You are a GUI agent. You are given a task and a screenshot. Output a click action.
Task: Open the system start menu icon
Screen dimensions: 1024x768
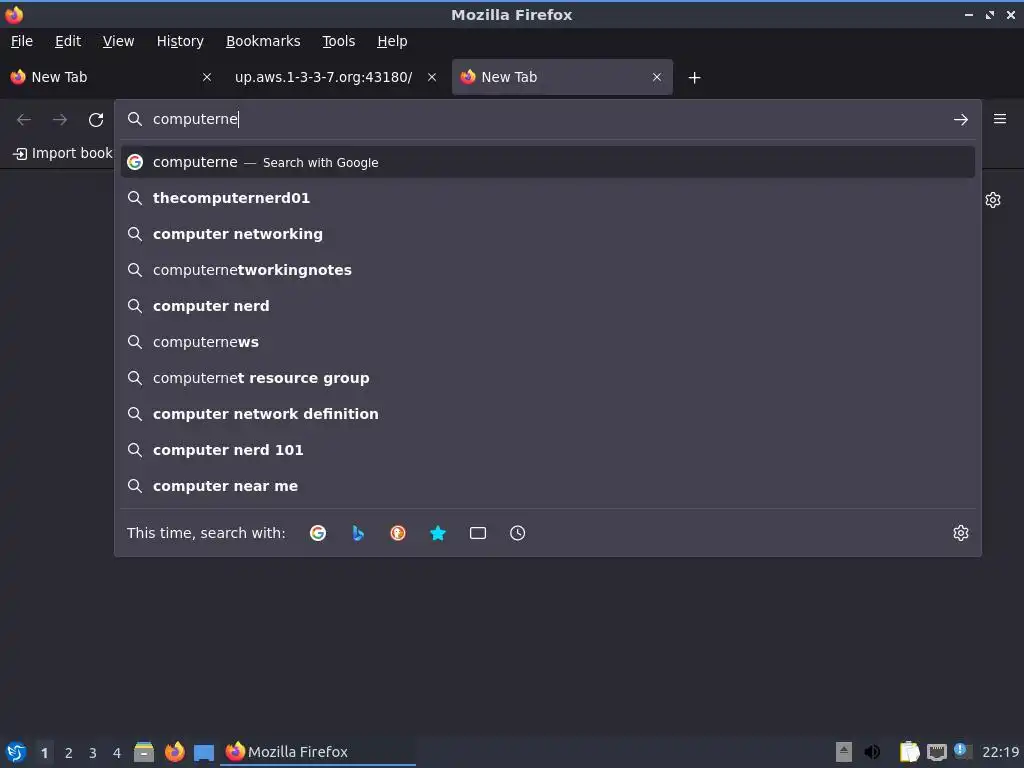[16, 752]
